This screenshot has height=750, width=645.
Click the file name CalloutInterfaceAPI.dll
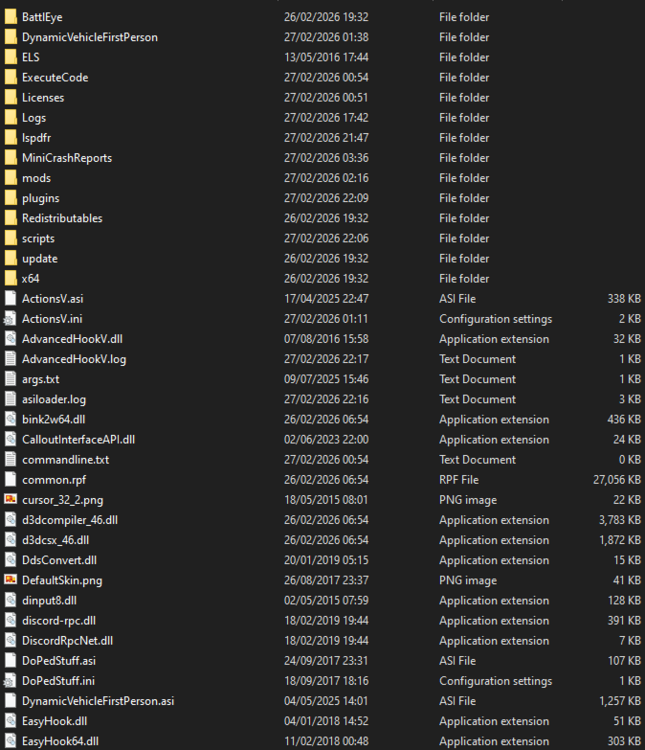coord(78,439)
